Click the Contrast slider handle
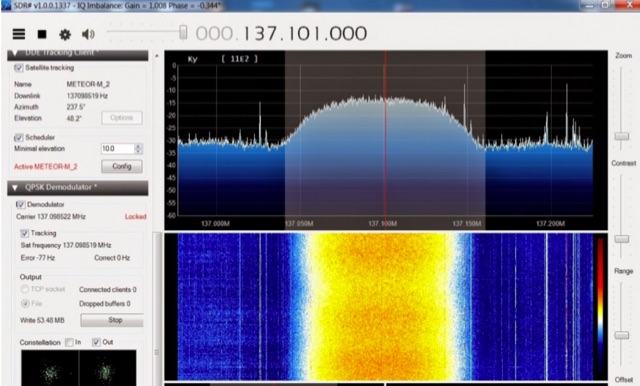The height and width of the screenshot is (386, 640). tap(622, 239)
